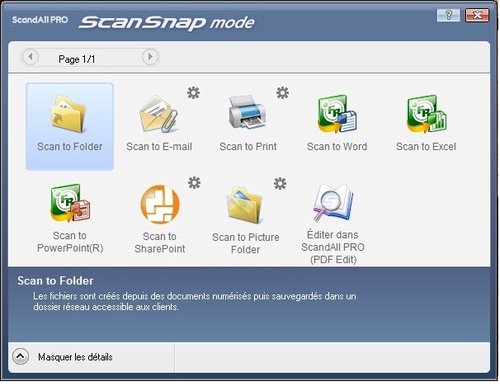Launch the Scan to Excel icon
This screenshot has width=500, height=386.
(x=427, y=114)
